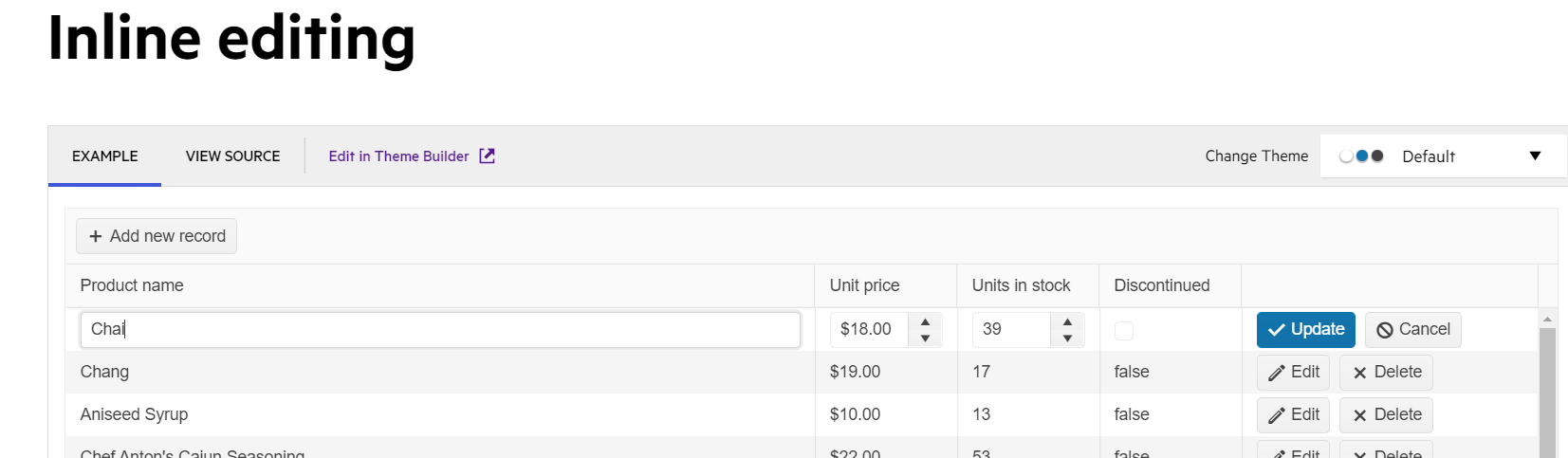The width and height of the screenshot is (1568, 458).
Task: Toggle the Discontinued checkbox for Chai
Action: click(1124, 330)
